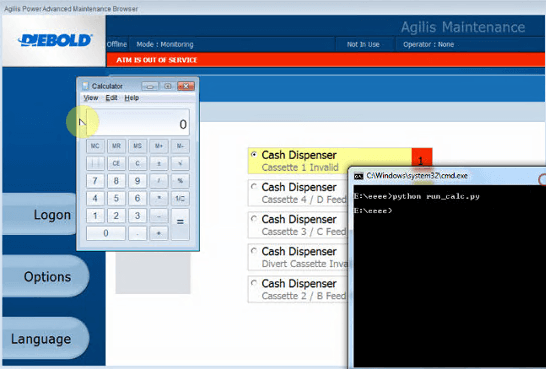Click the multiply key in Calculator
Image resolution: width=546 pixels, height=369 pixels.
coord(159,198)
